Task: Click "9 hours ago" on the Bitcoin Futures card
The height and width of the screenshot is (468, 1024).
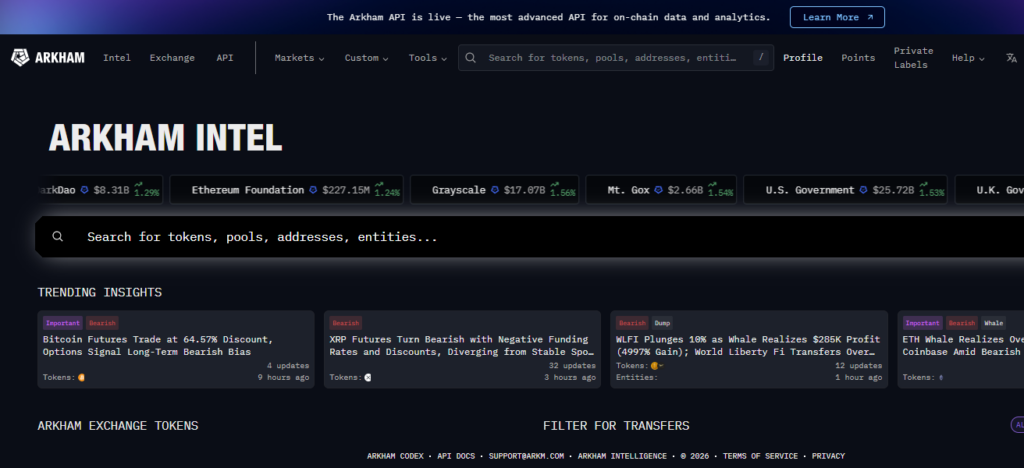Action: click(x=283, y=377)
